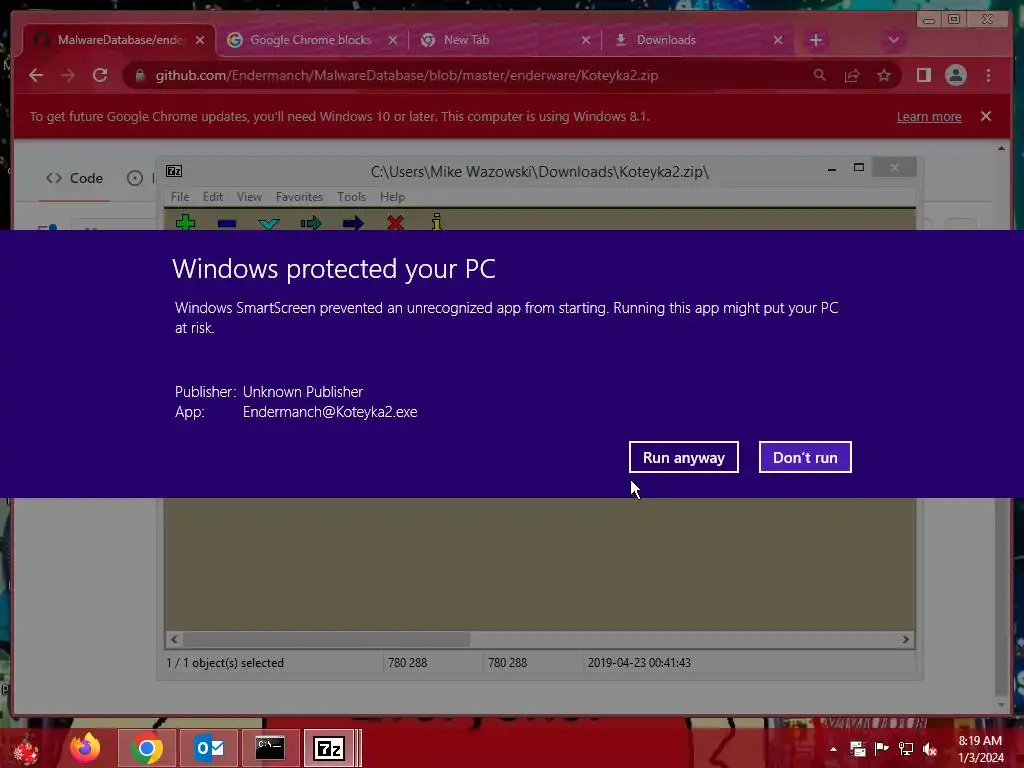The width and height of the screenshot is (1024, 768).
Task: Open the 7-Zip View menu
Action: click(x=249, y=197)
